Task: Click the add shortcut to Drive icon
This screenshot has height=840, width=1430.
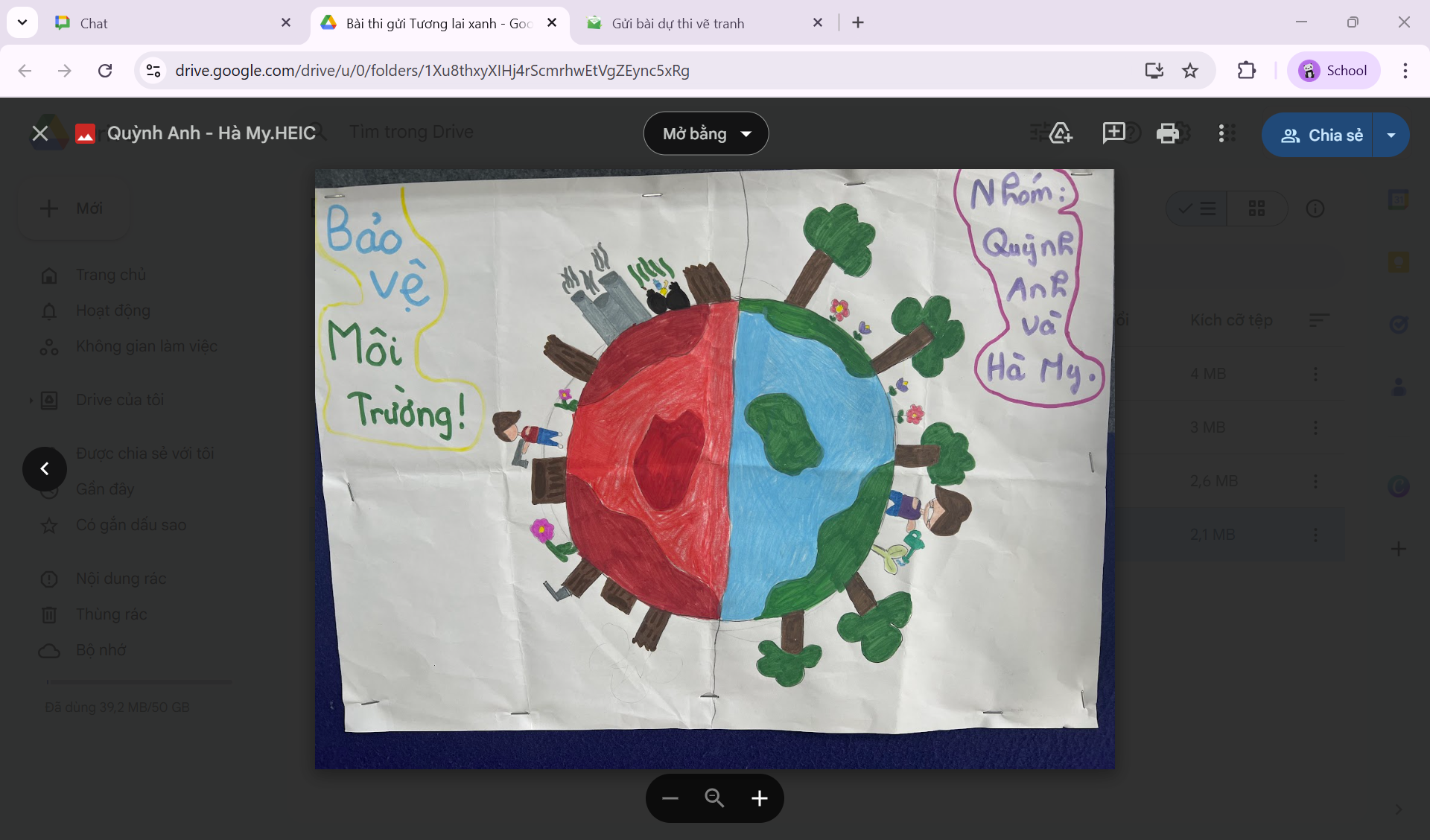Action: click(x=1061, y=133)
